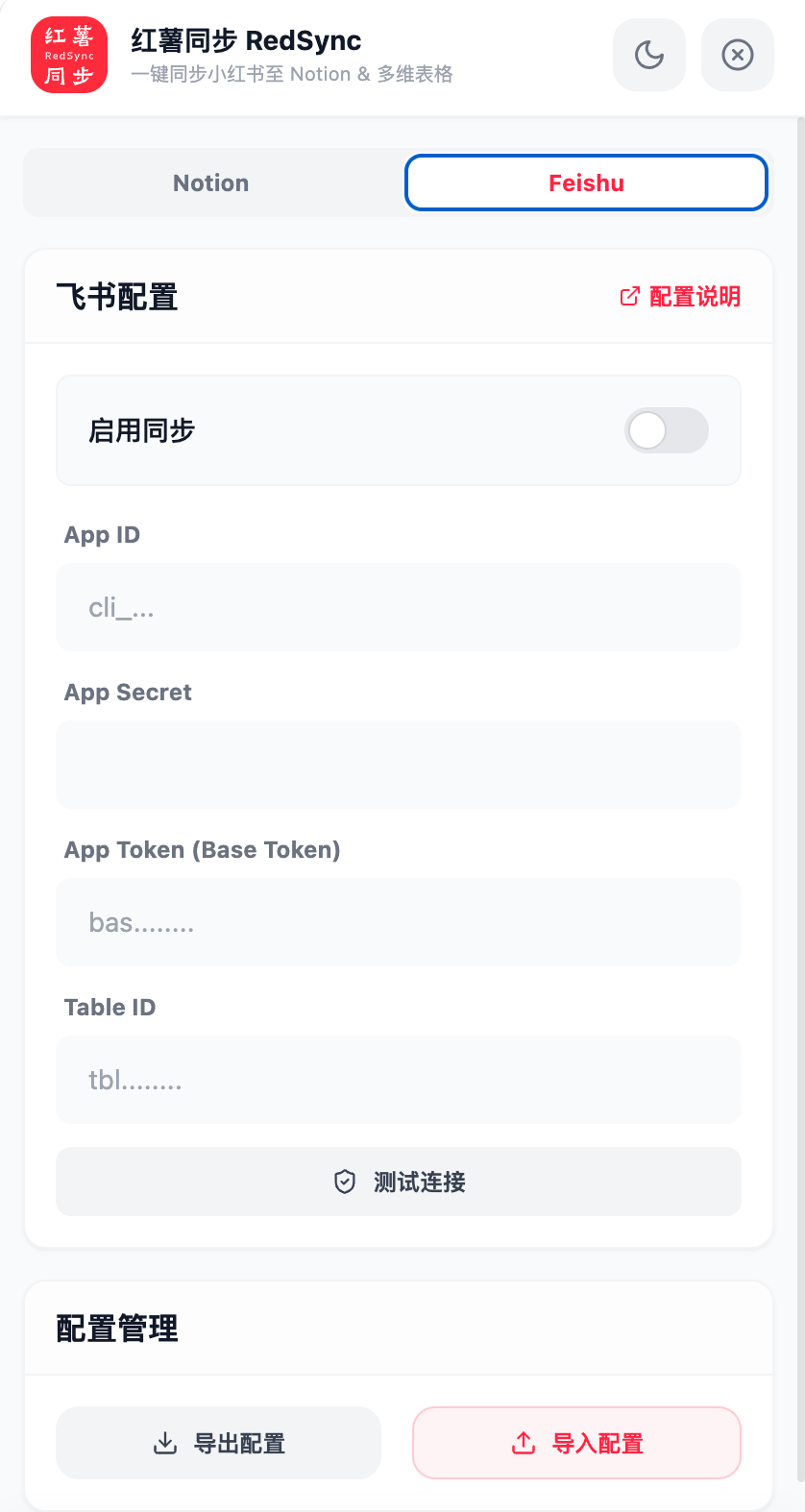Click the shield icon on 测试连接
The height and width of the screenshot is (1512, 805).
pyautogui.click(x=345, y=1182)
